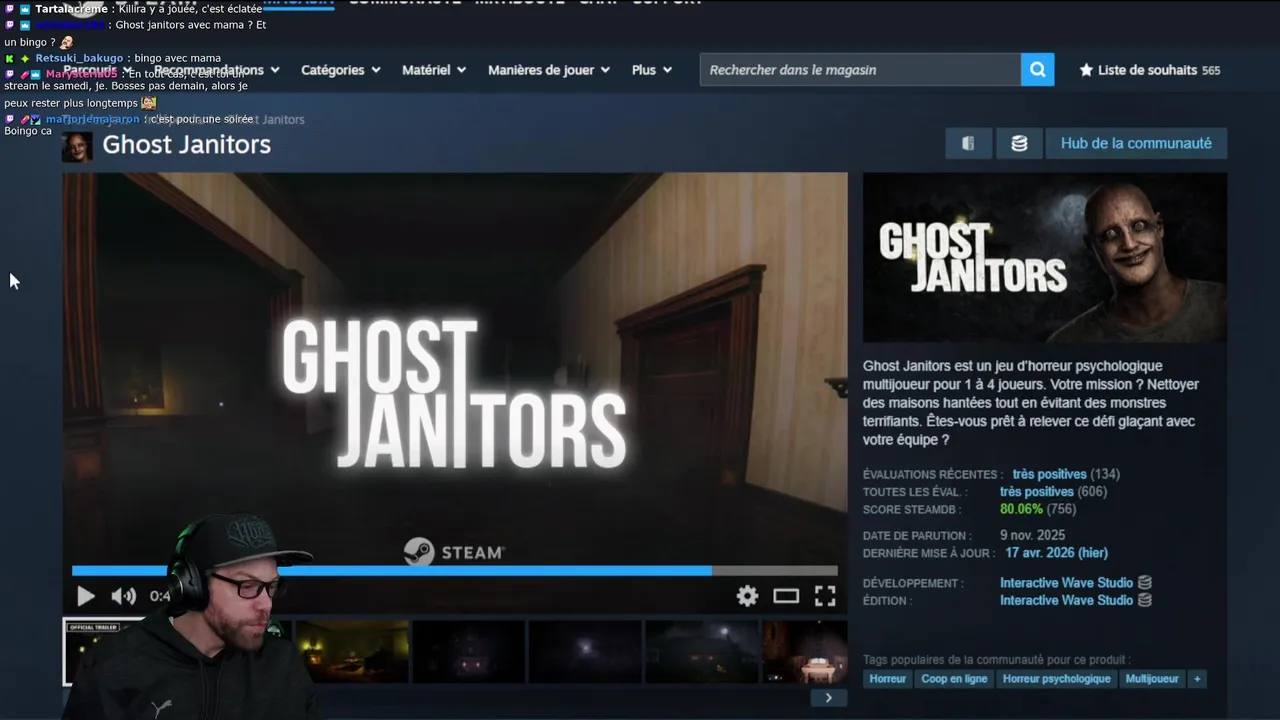Select the Horreur psychologique tag
The width and height of the screenshot is (1280, 720).
[x=1056, y=679]
